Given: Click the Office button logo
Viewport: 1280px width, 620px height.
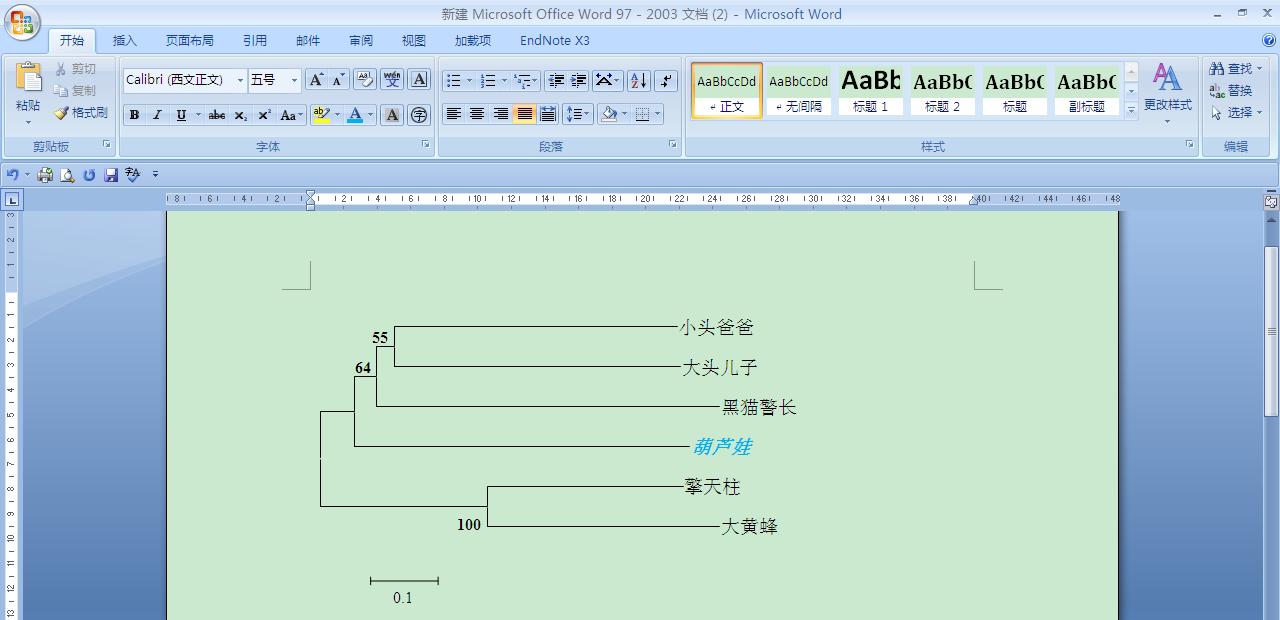Looking at the screenshot, I should point(23,24).
